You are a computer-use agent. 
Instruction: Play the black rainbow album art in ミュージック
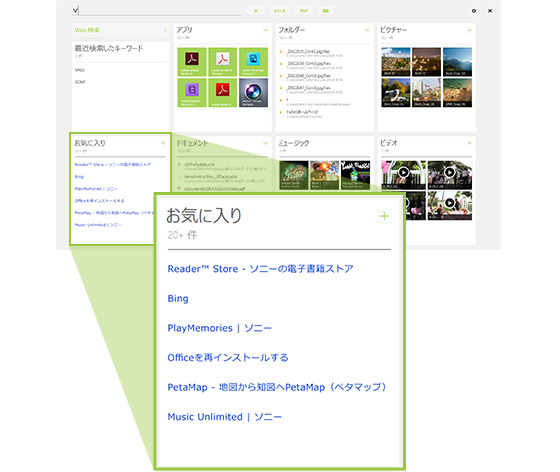(355, 175)
